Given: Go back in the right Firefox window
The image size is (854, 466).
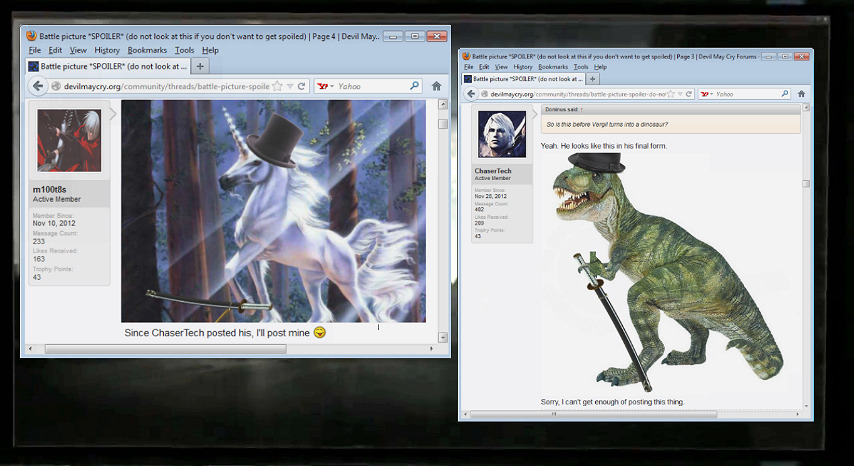Looking at the screenshot, I should coord(471,94).
